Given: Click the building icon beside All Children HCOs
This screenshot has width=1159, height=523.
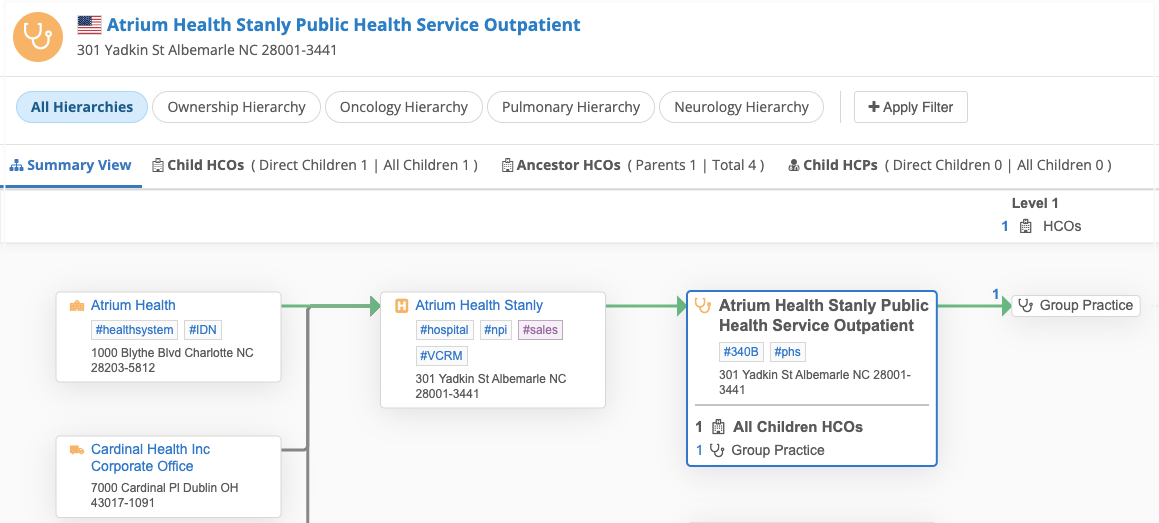Looking at the screenshot, I should 718,427.
